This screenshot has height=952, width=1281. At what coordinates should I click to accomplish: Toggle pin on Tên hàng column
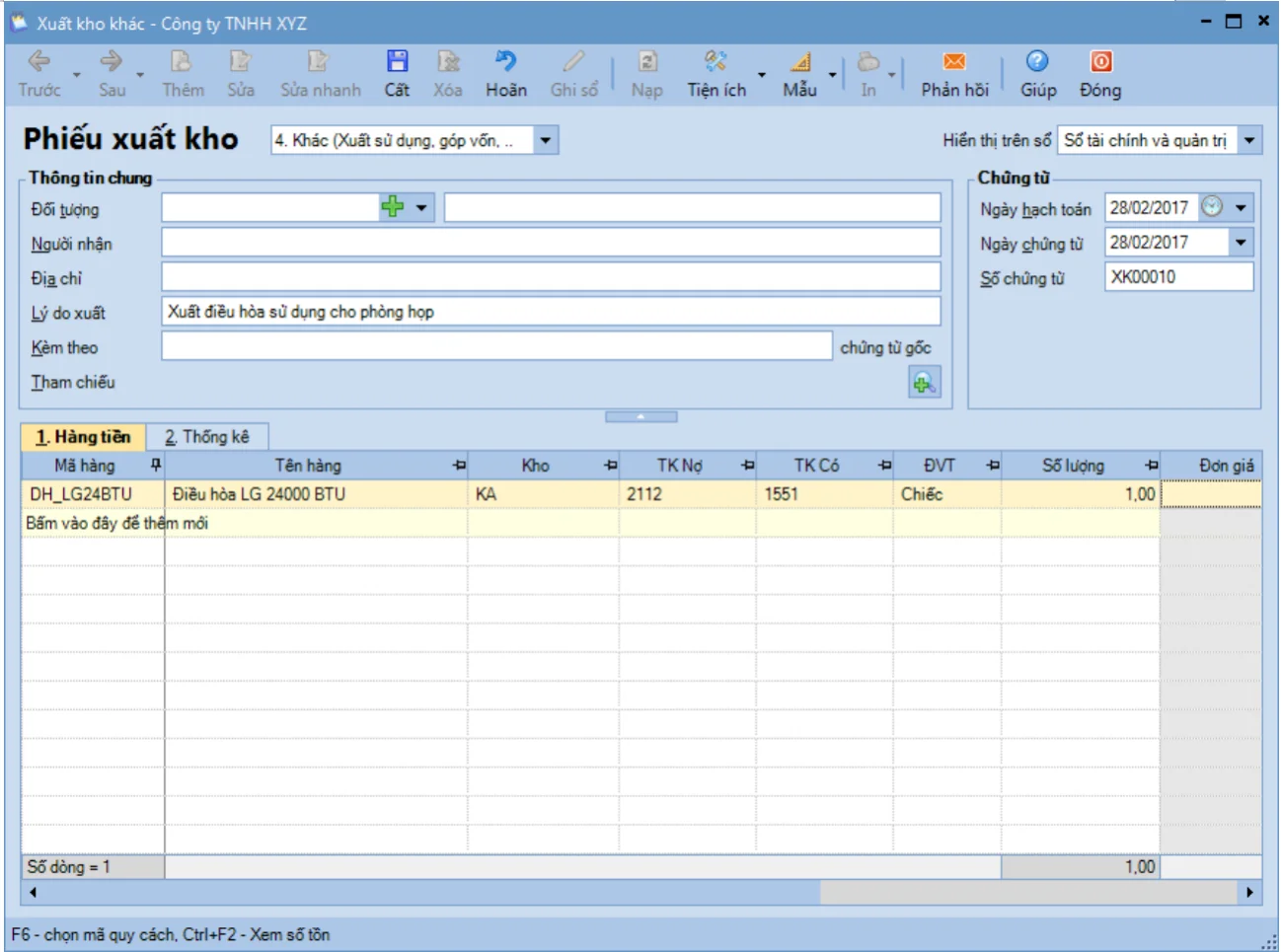459,466
